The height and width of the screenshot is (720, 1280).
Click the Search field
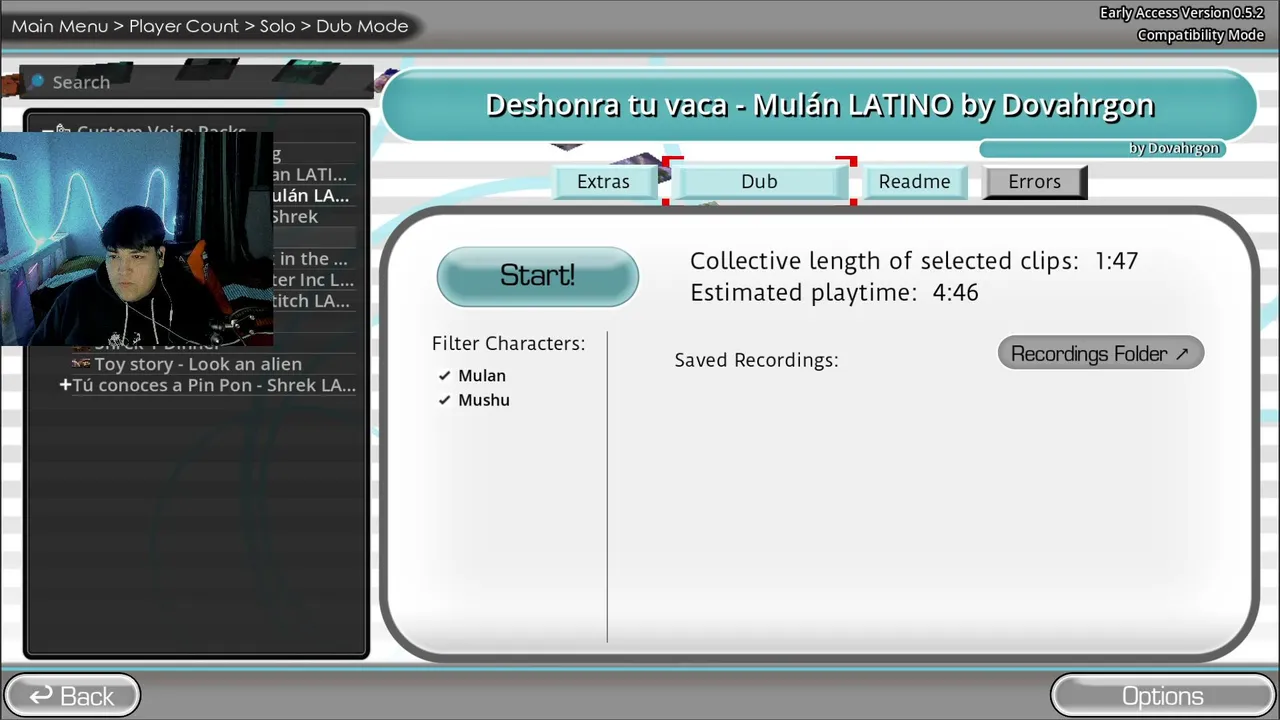click(x=198, y=82)
